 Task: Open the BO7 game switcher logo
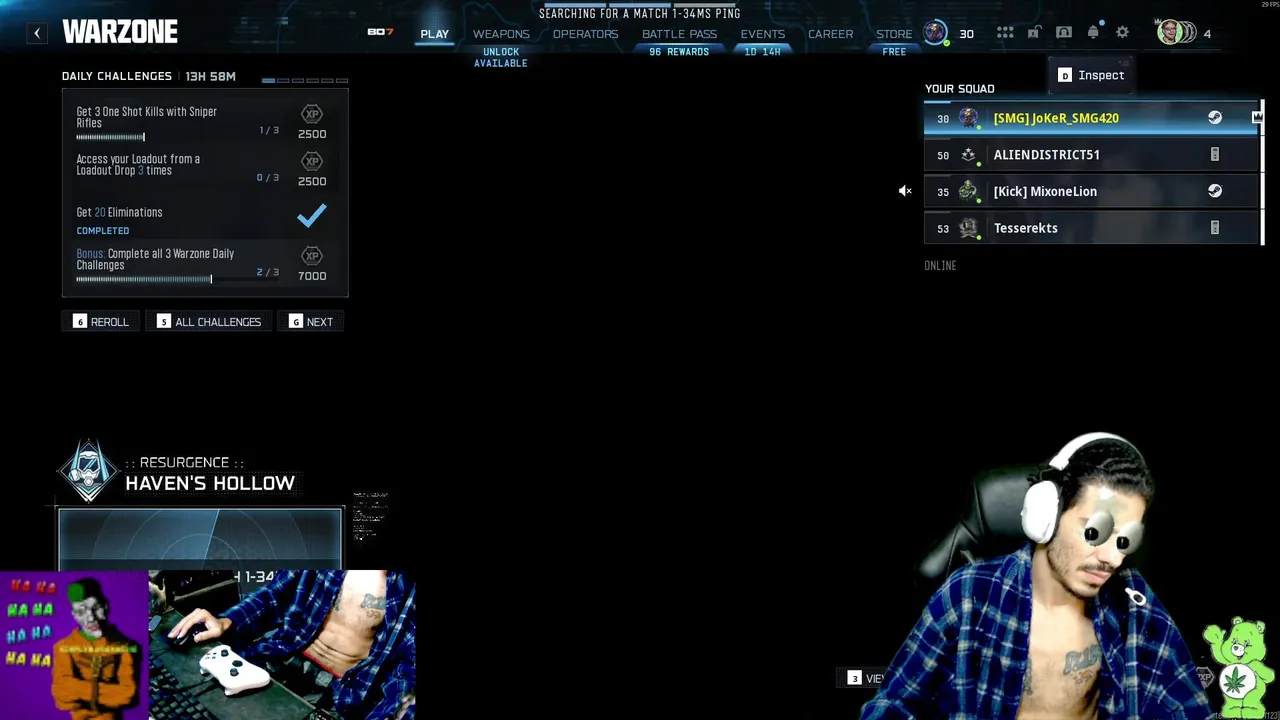tap(380, 32)
